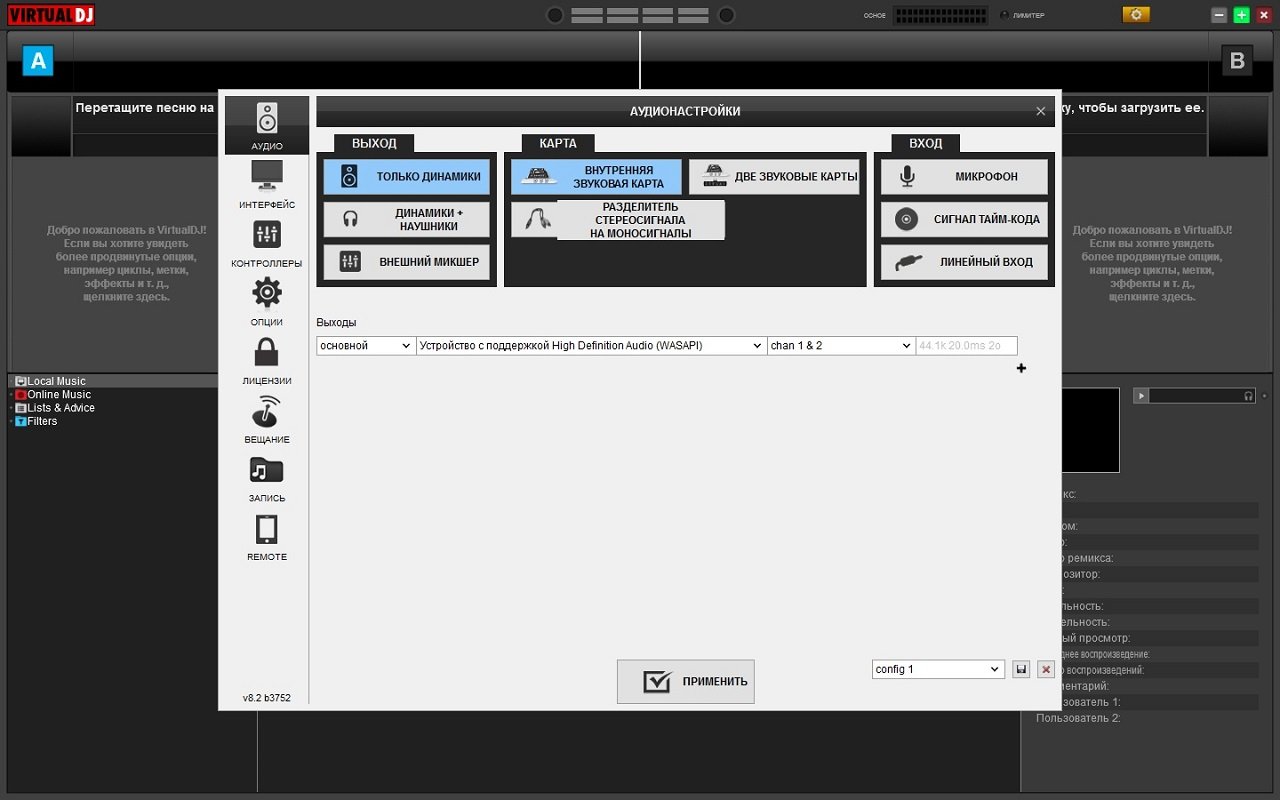Select the Speakers Only output option

[407, 177]
